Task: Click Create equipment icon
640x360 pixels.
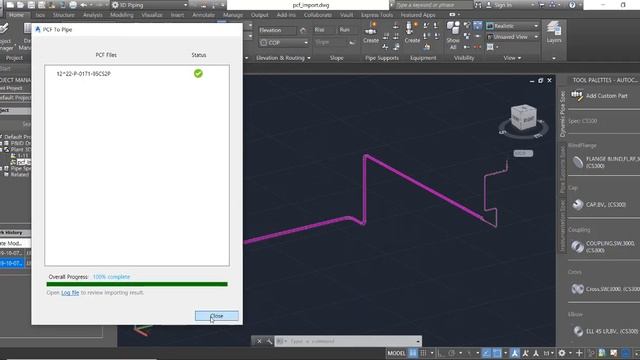Action: (412, 33)
